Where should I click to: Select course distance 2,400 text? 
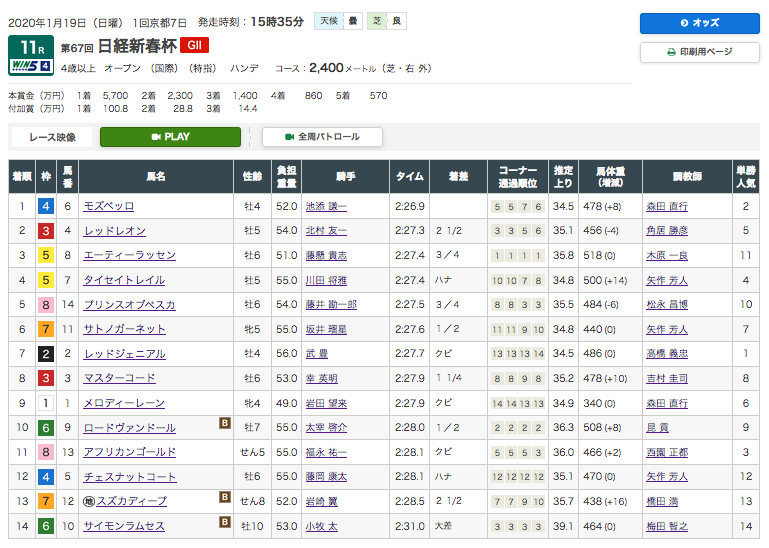[326, 68]
